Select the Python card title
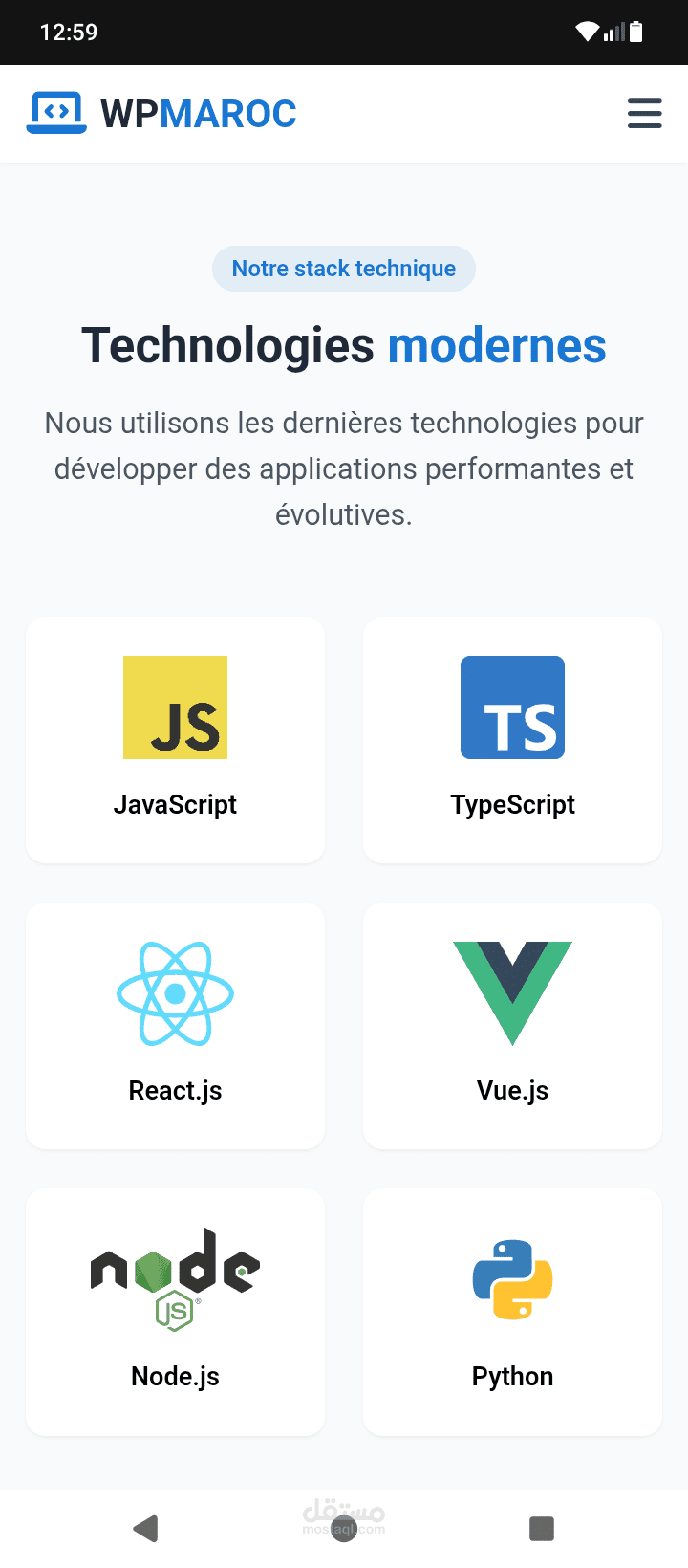The width and height of the screenshot is (688, 1568). 512,1377
